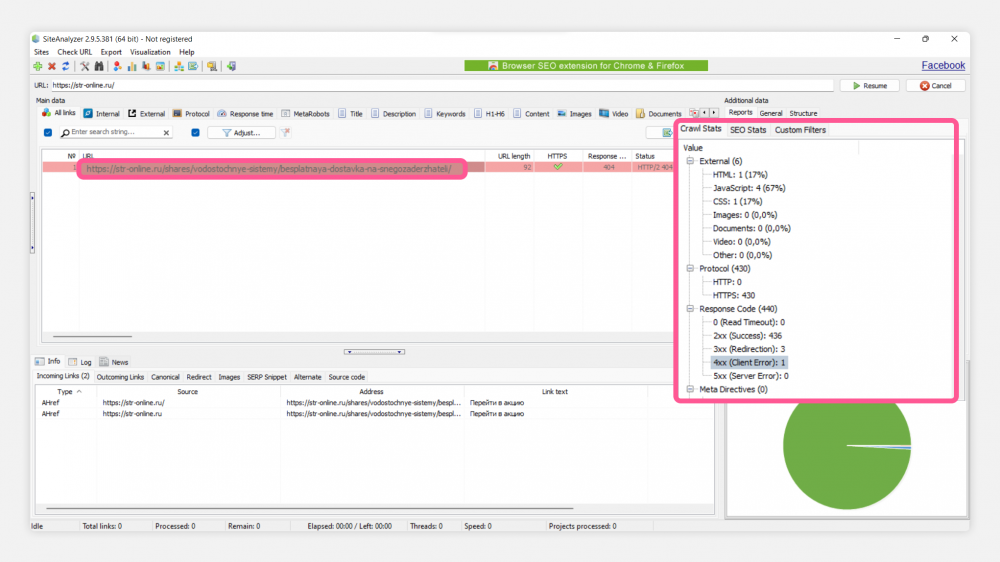
Task: Switch to the SEO Stats tab
Action: point(748,130)
